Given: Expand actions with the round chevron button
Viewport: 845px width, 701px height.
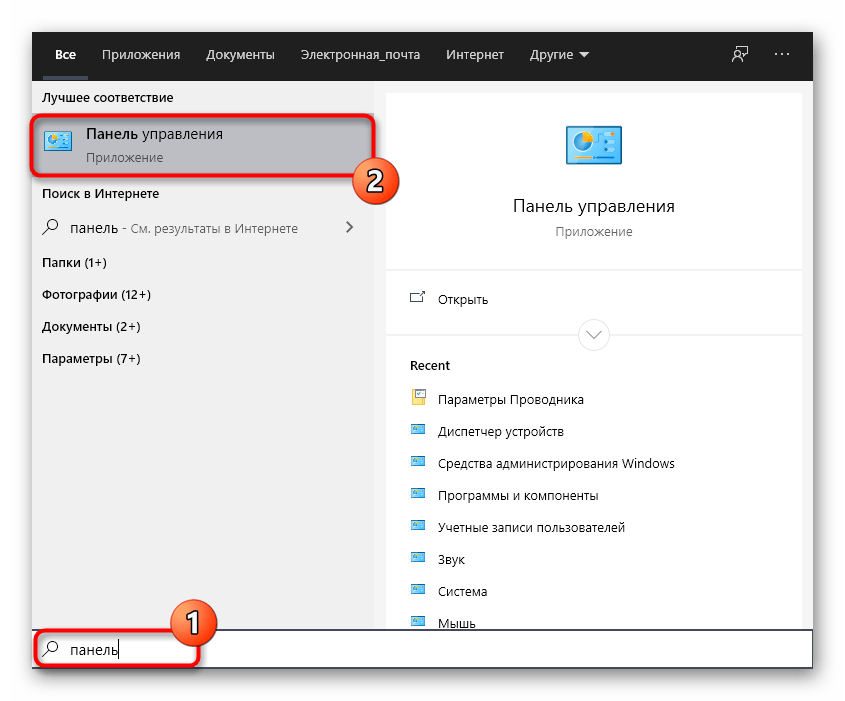Looking at the screenshot, I should [x=593, y=333].
